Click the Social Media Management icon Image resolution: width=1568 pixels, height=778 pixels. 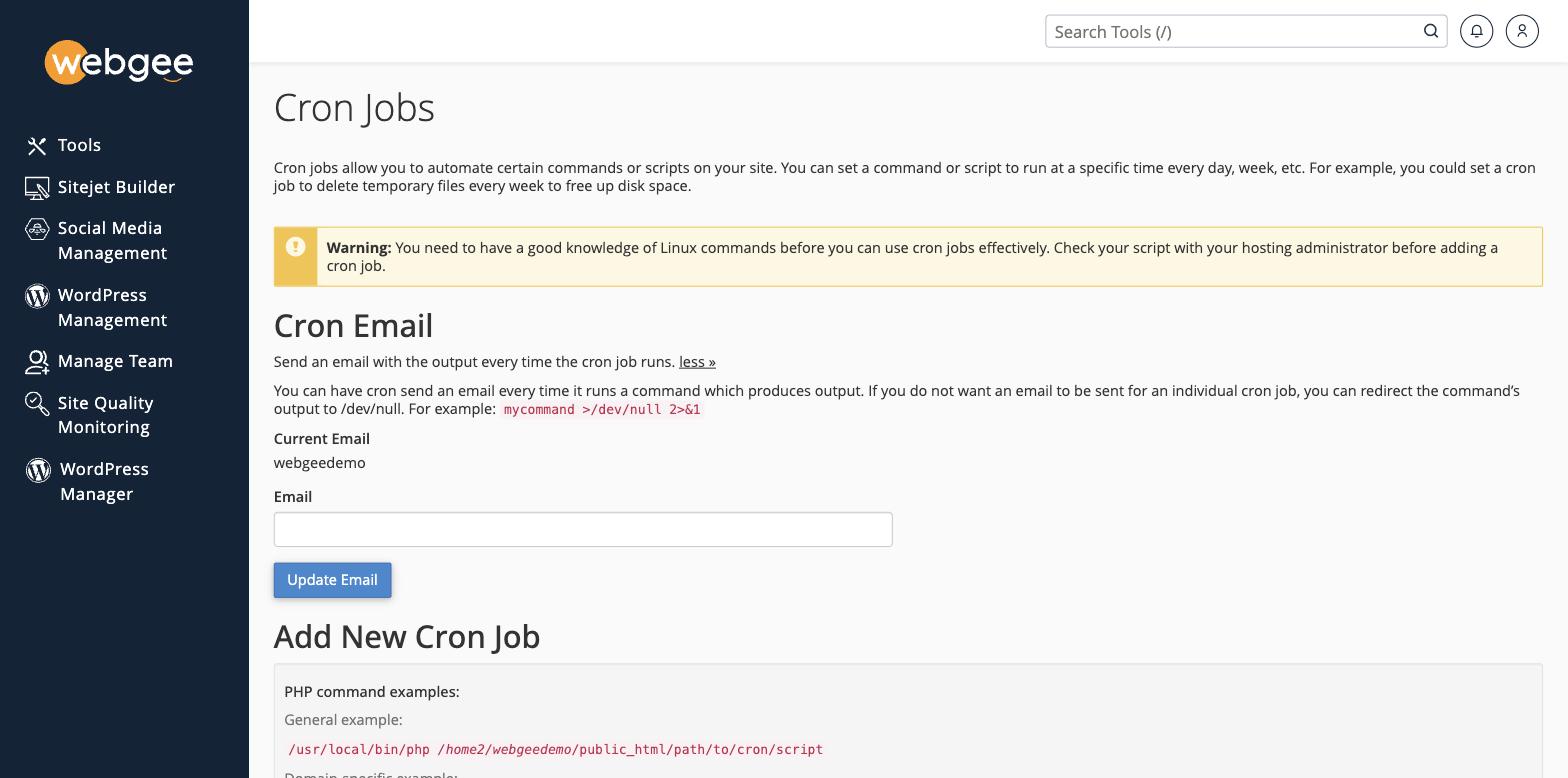37,229
